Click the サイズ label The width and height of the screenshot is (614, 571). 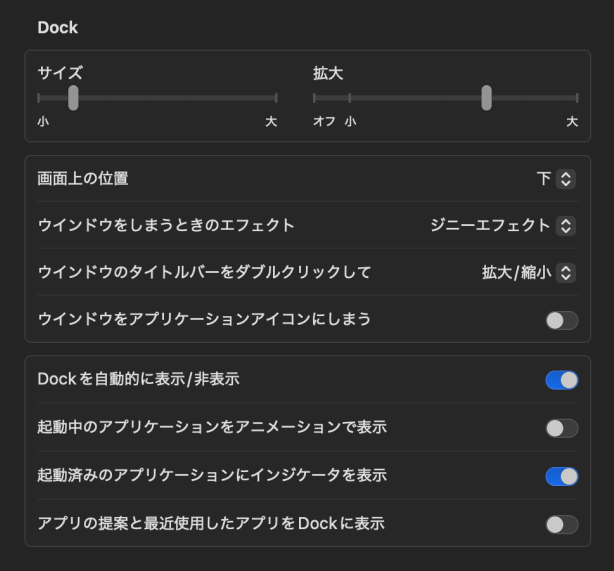(x=60, y=73)
